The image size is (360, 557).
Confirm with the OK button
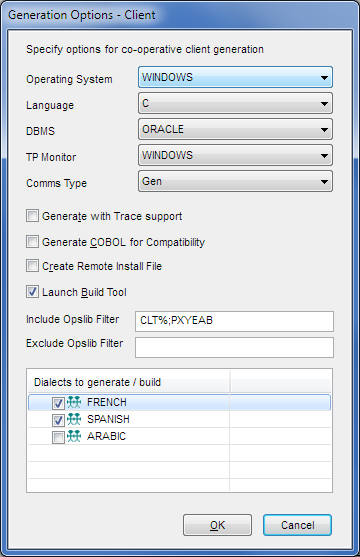pos(217,525)
